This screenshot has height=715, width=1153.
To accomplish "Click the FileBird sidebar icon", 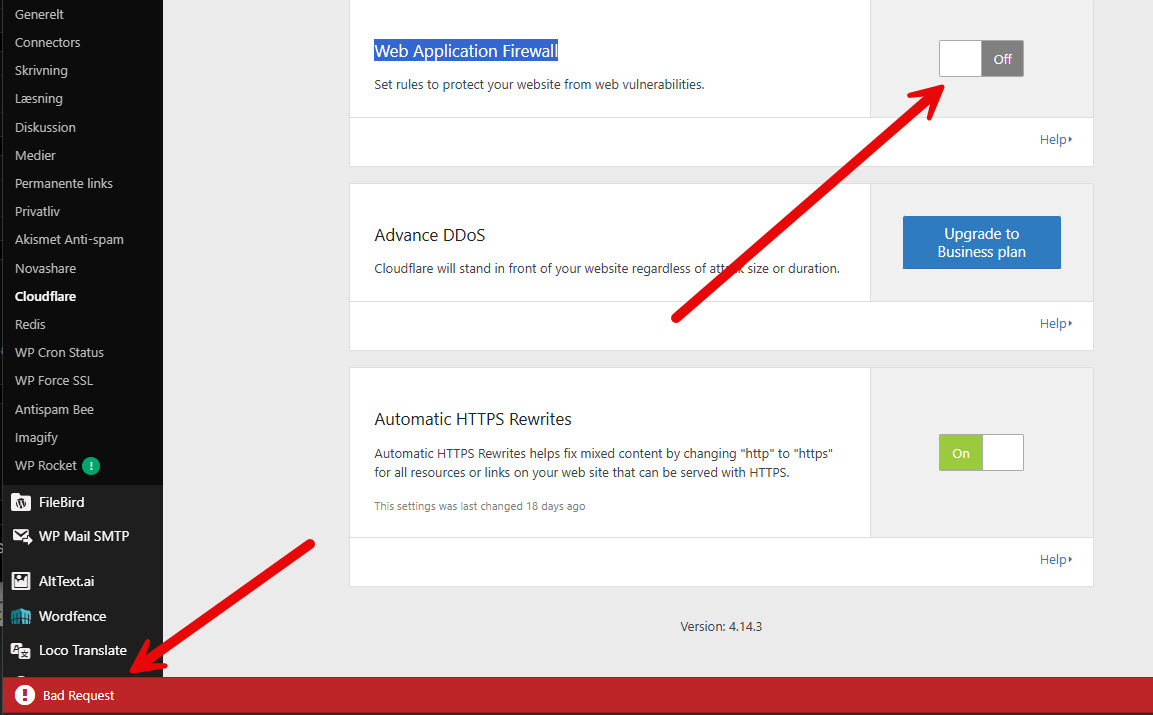I will (x=21, y=502).
